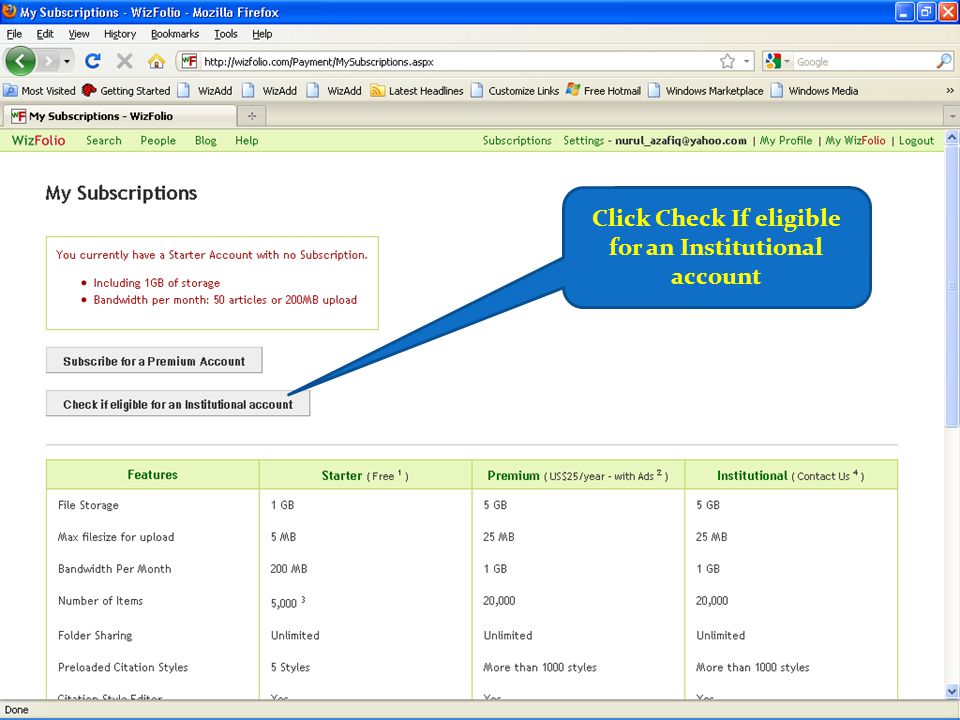Click the People link

(158, 140)
